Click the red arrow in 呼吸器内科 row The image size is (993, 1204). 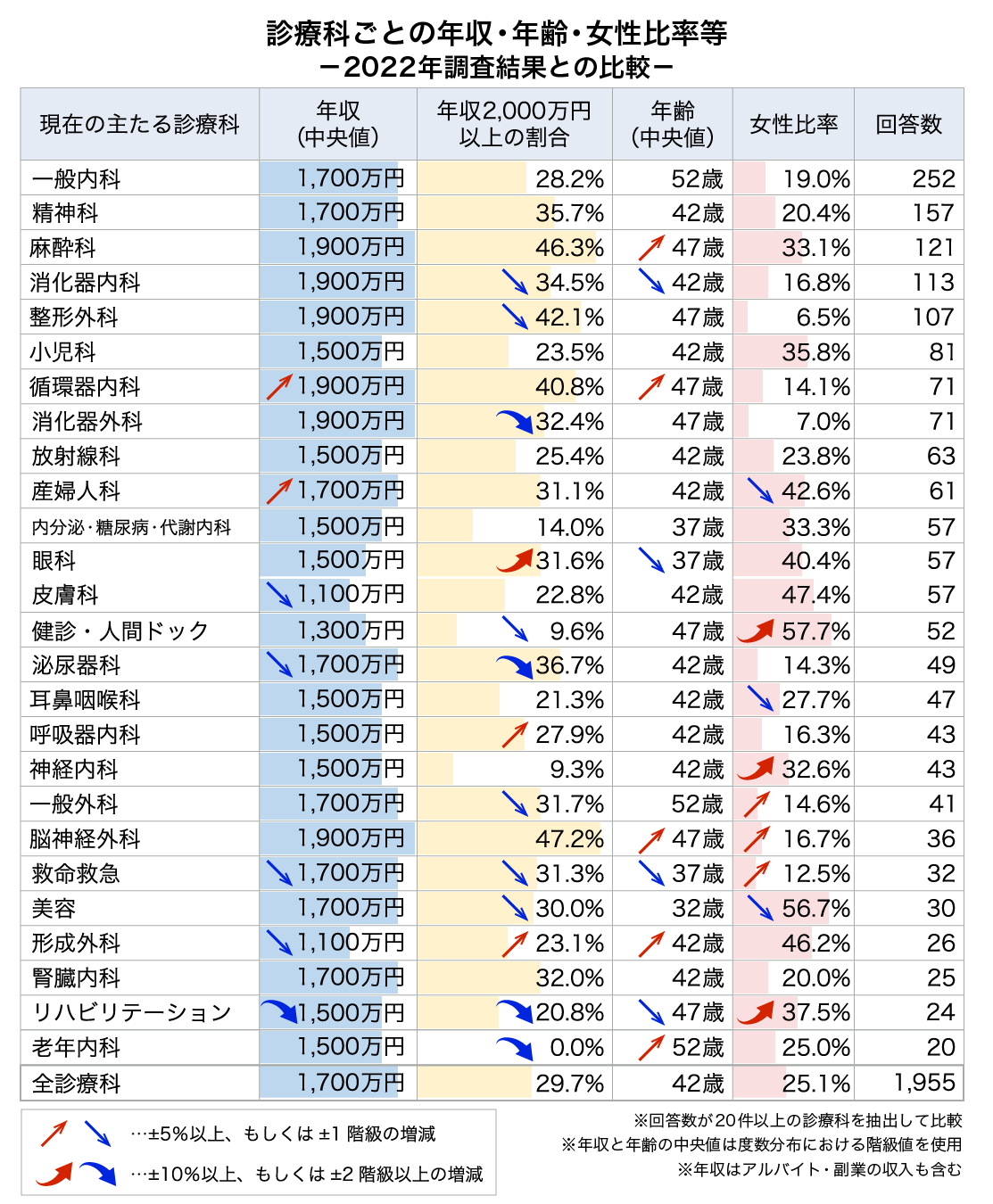tap(515, 735)
